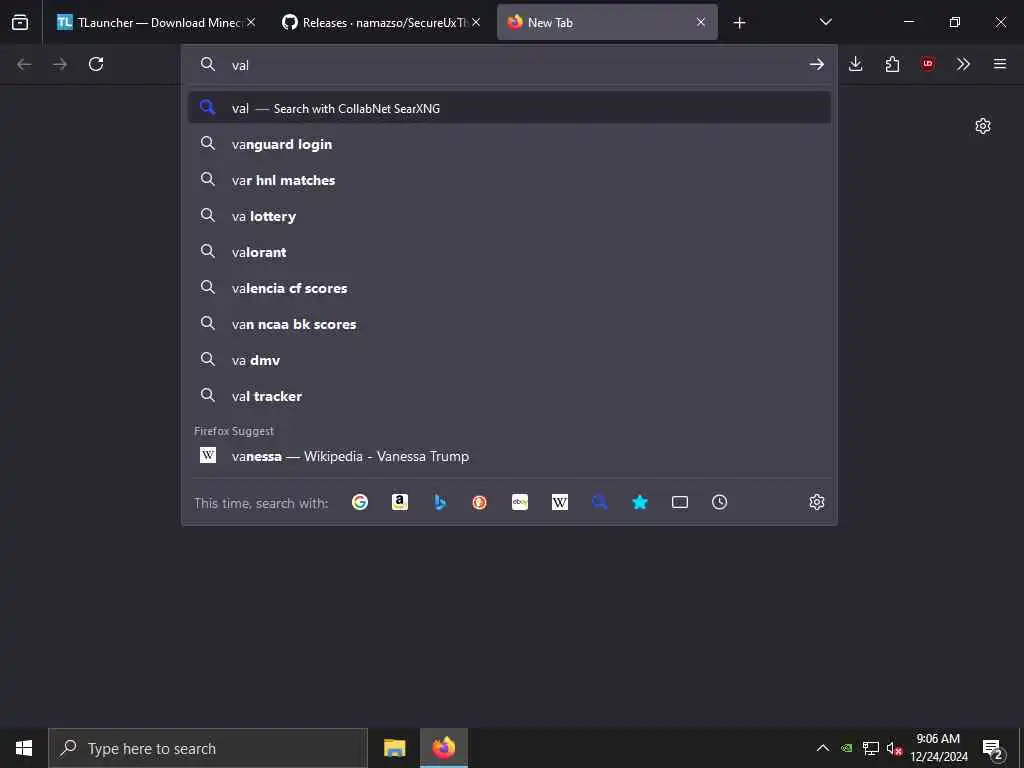The image size is (1024, 768).
Task: Choose 'val tracker' suggestion
Action: click(x=509, y=395)
